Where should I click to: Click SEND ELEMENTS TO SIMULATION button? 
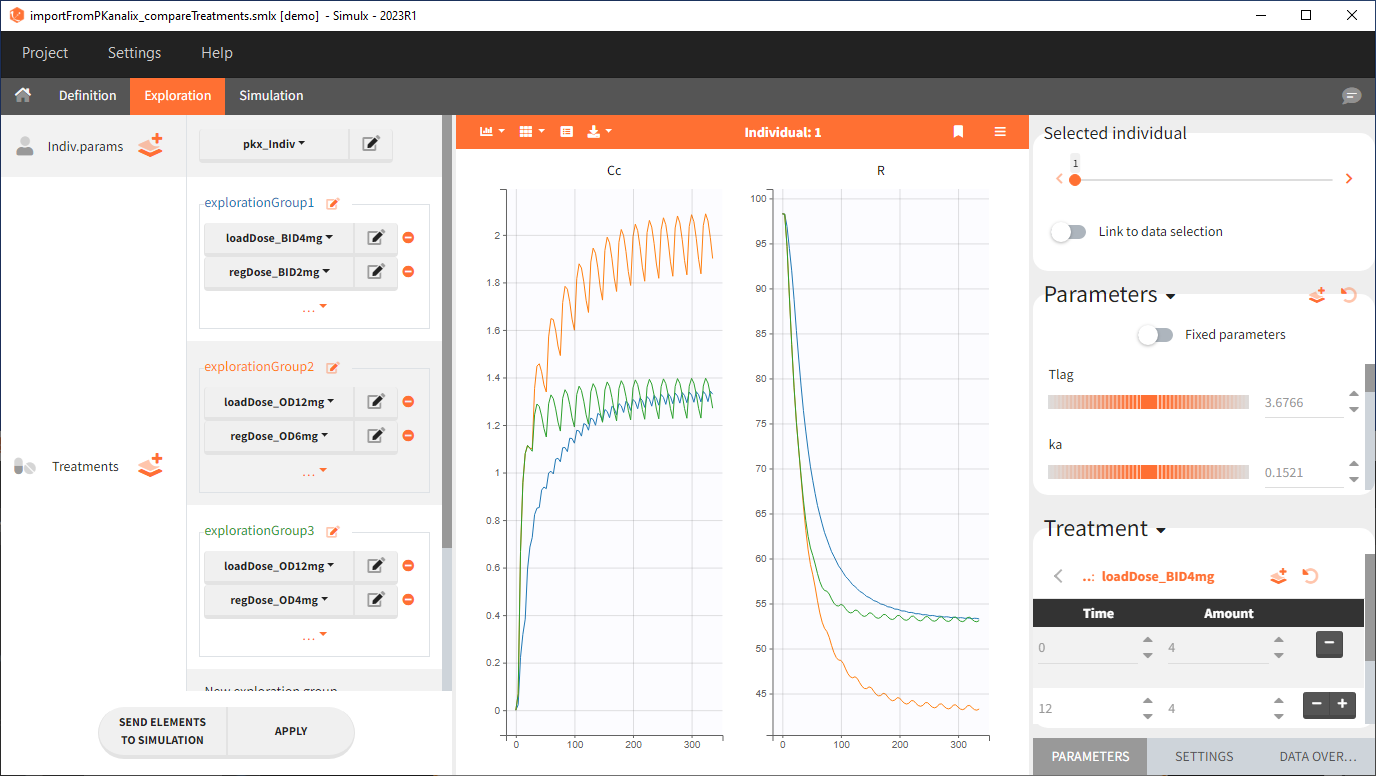click(x=162, y=731)
